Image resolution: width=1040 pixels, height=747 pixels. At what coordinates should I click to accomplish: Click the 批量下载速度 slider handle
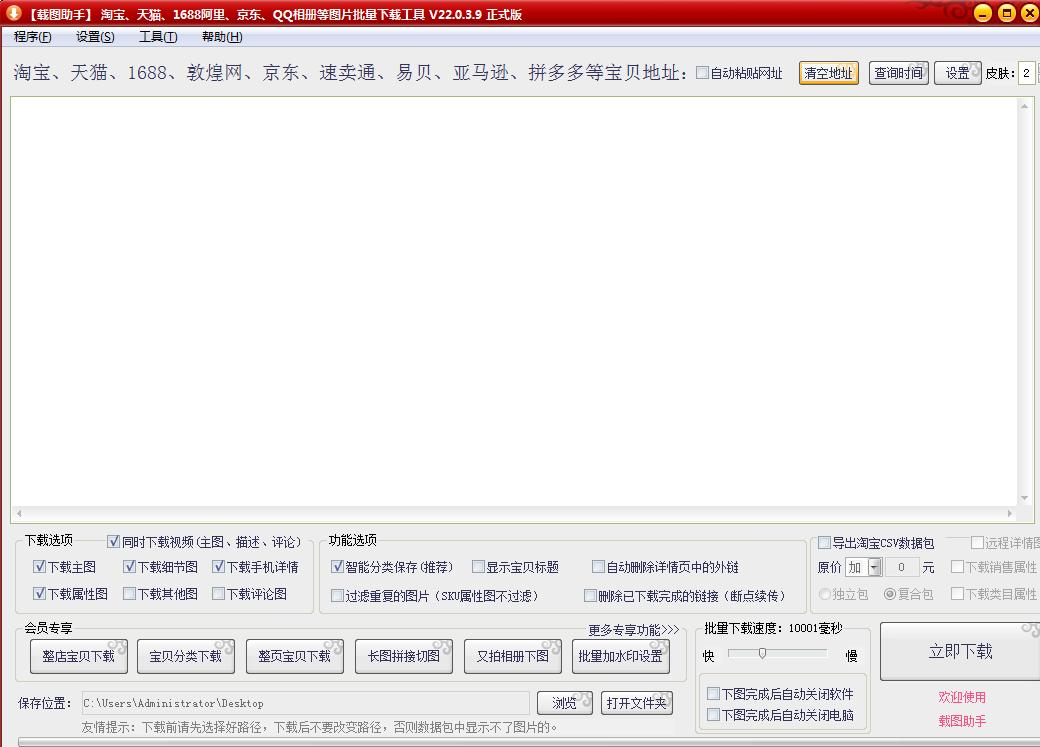coord(763,653)
